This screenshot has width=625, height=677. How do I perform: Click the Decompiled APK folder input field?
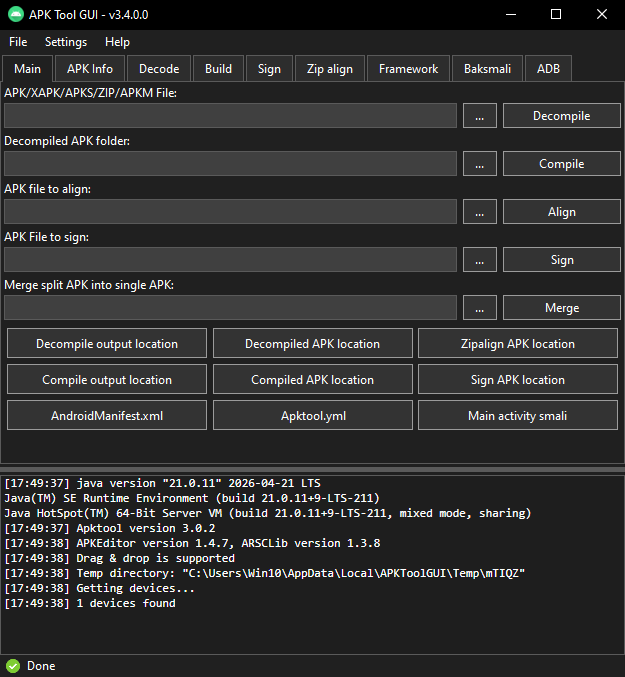tap(230, 163)
